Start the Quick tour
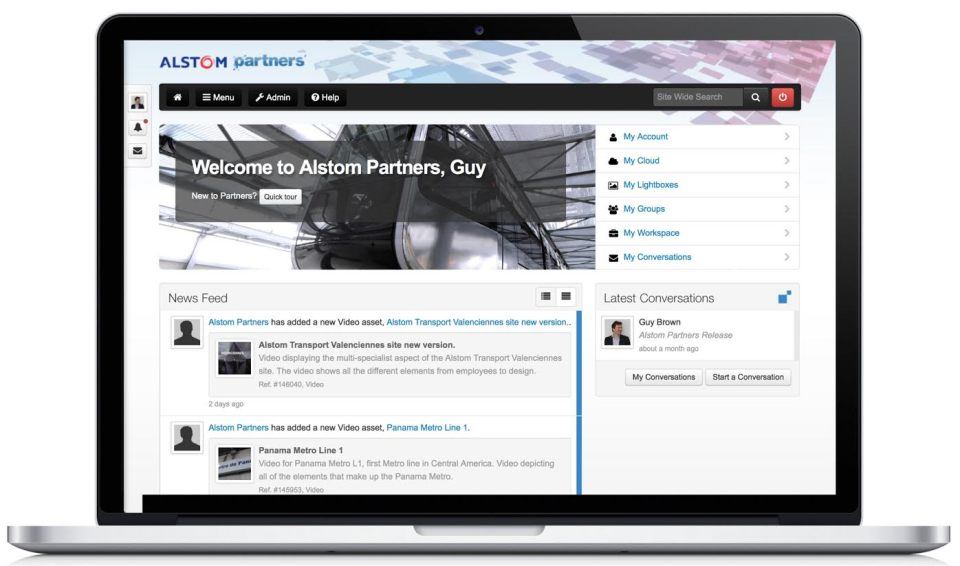This screenshot has width=960, height=566. click(280, 197)
